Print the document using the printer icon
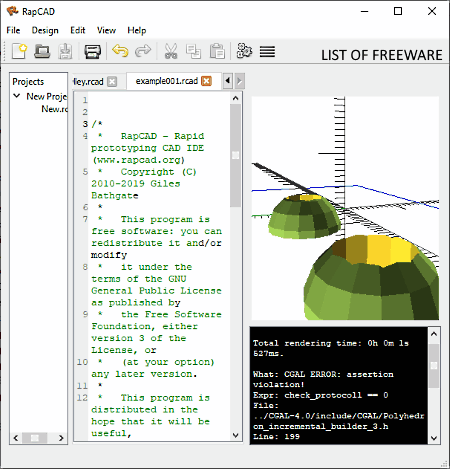The width and height of the screenshot is (450, 469). point(92,52)
